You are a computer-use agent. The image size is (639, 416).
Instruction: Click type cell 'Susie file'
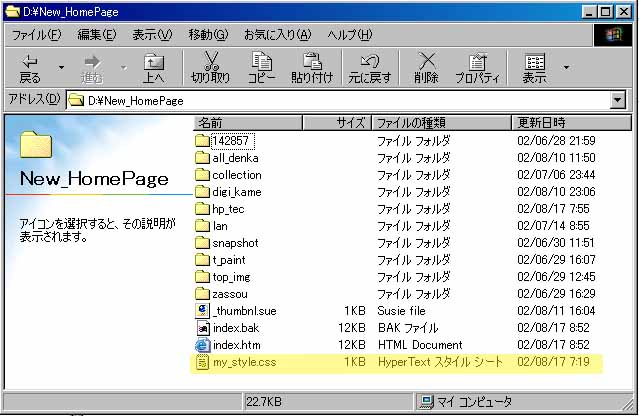(x=401, y=311)
